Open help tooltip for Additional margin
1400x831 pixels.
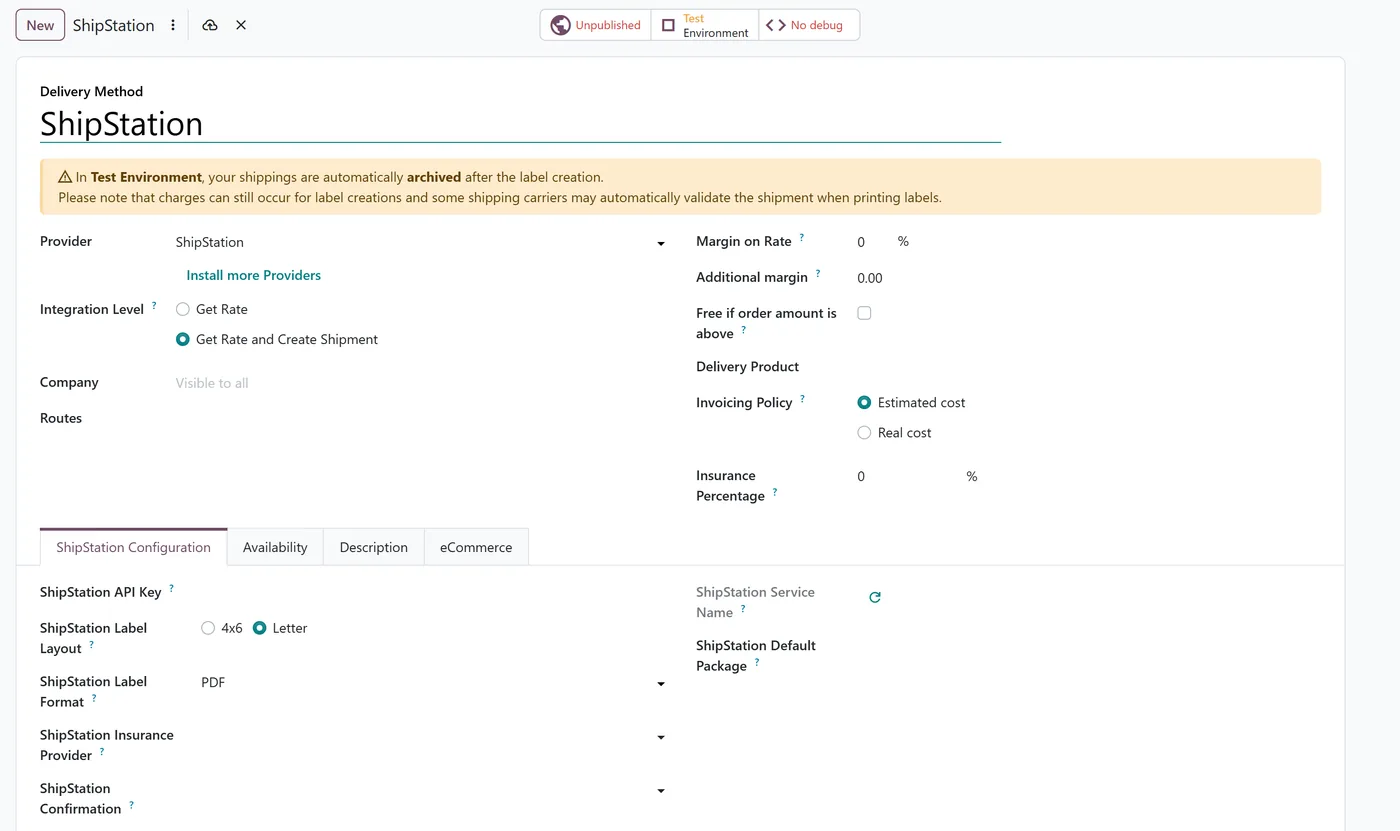pyautogui.click(x=818, y=274)
